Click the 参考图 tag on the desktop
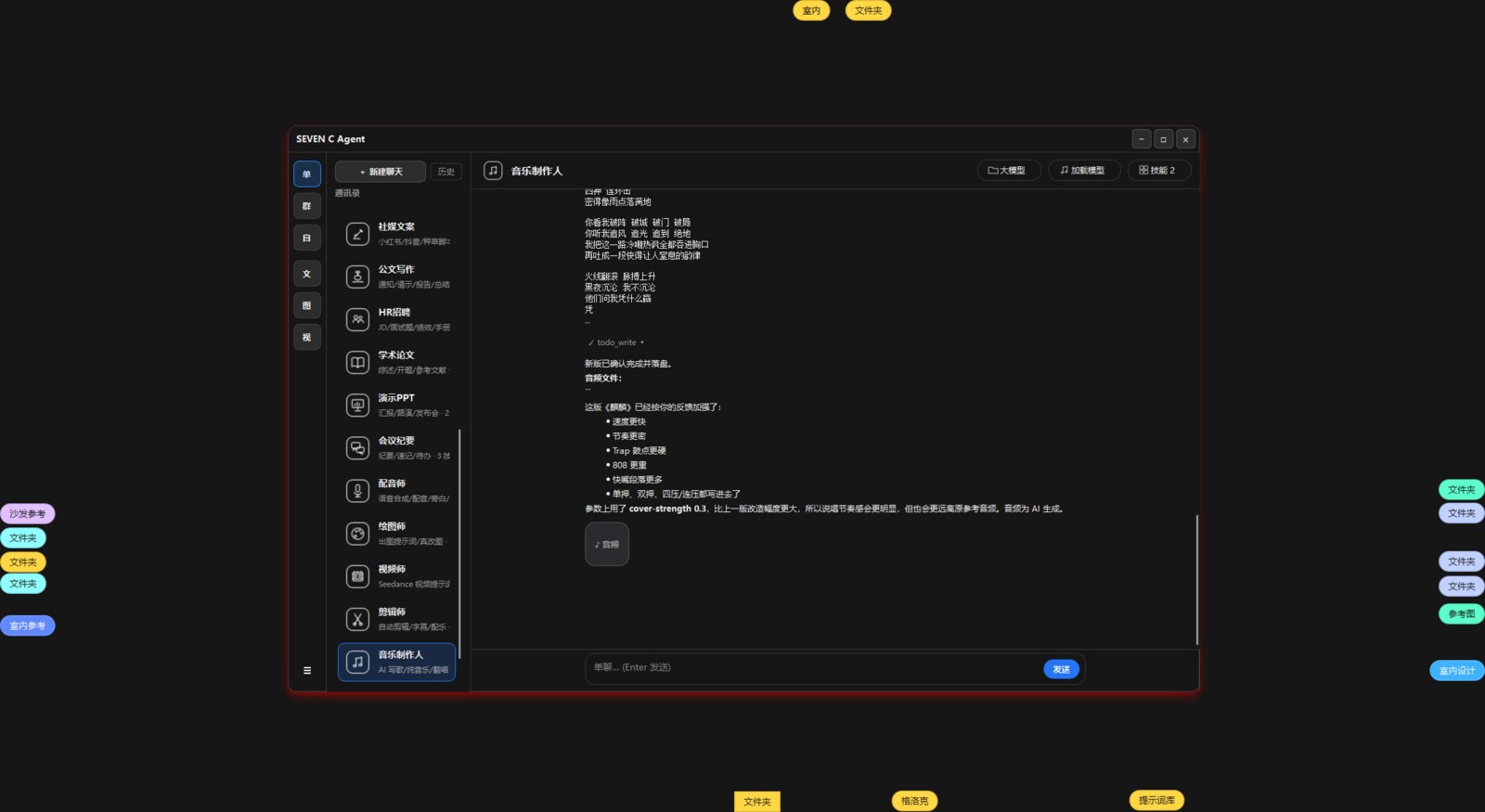1485x812 pixels. click(x=1462, y=613)
